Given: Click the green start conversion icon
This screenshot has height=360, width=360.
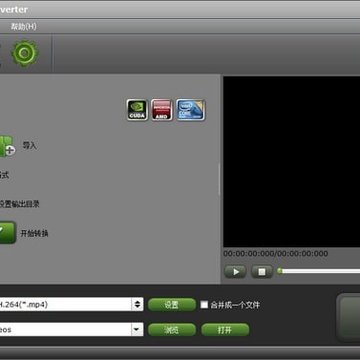Looking at the screenshot, I should pyautogui.click(x=8, y=232).
